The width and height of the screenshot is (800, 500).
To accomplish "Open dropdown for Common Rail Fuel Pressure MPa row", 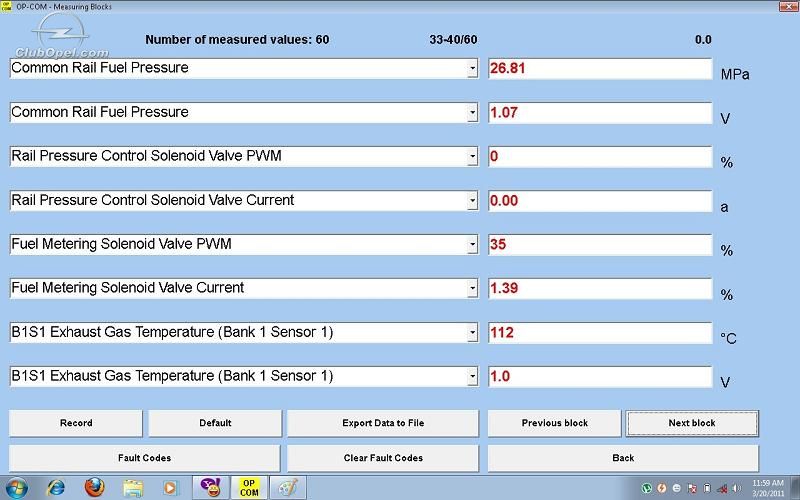I will [x=472, y=68].
